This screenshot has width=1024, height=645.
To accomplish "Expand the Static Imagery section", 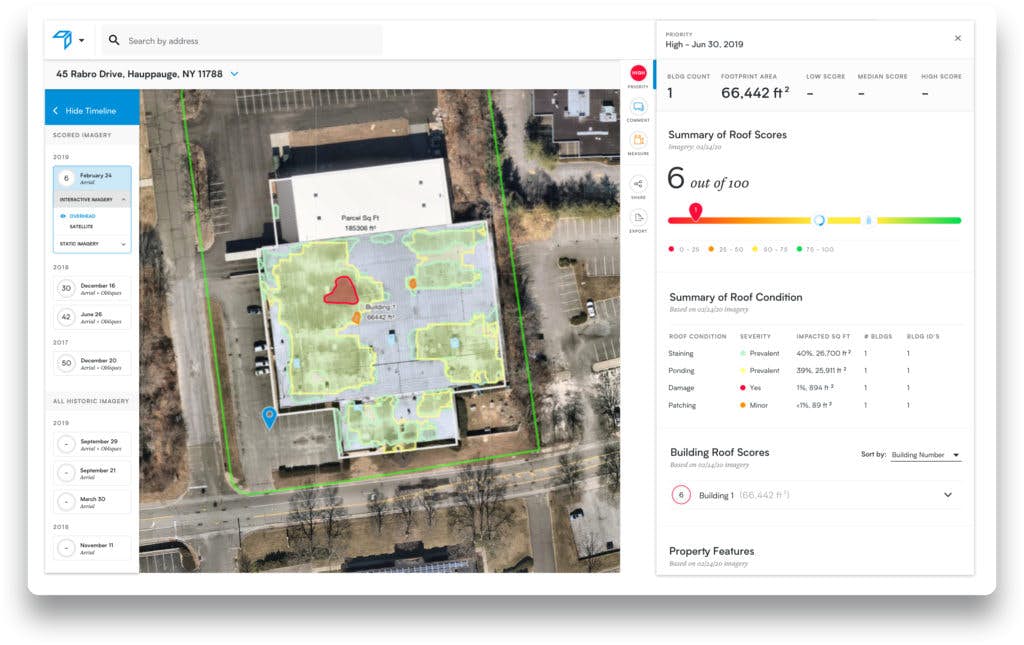I will (x=123, y=243).
